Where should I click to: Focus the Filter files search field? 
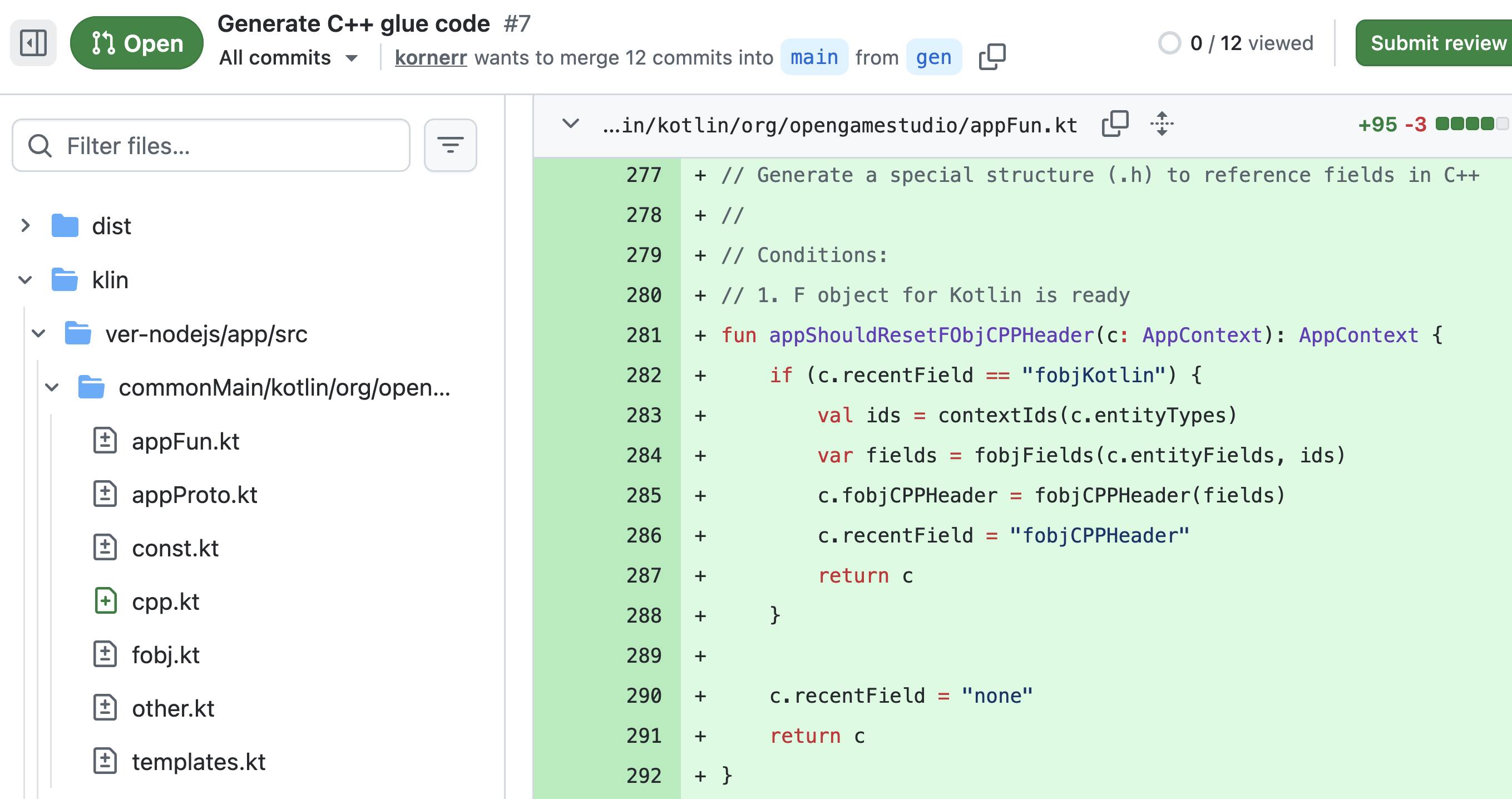(223, 146)
